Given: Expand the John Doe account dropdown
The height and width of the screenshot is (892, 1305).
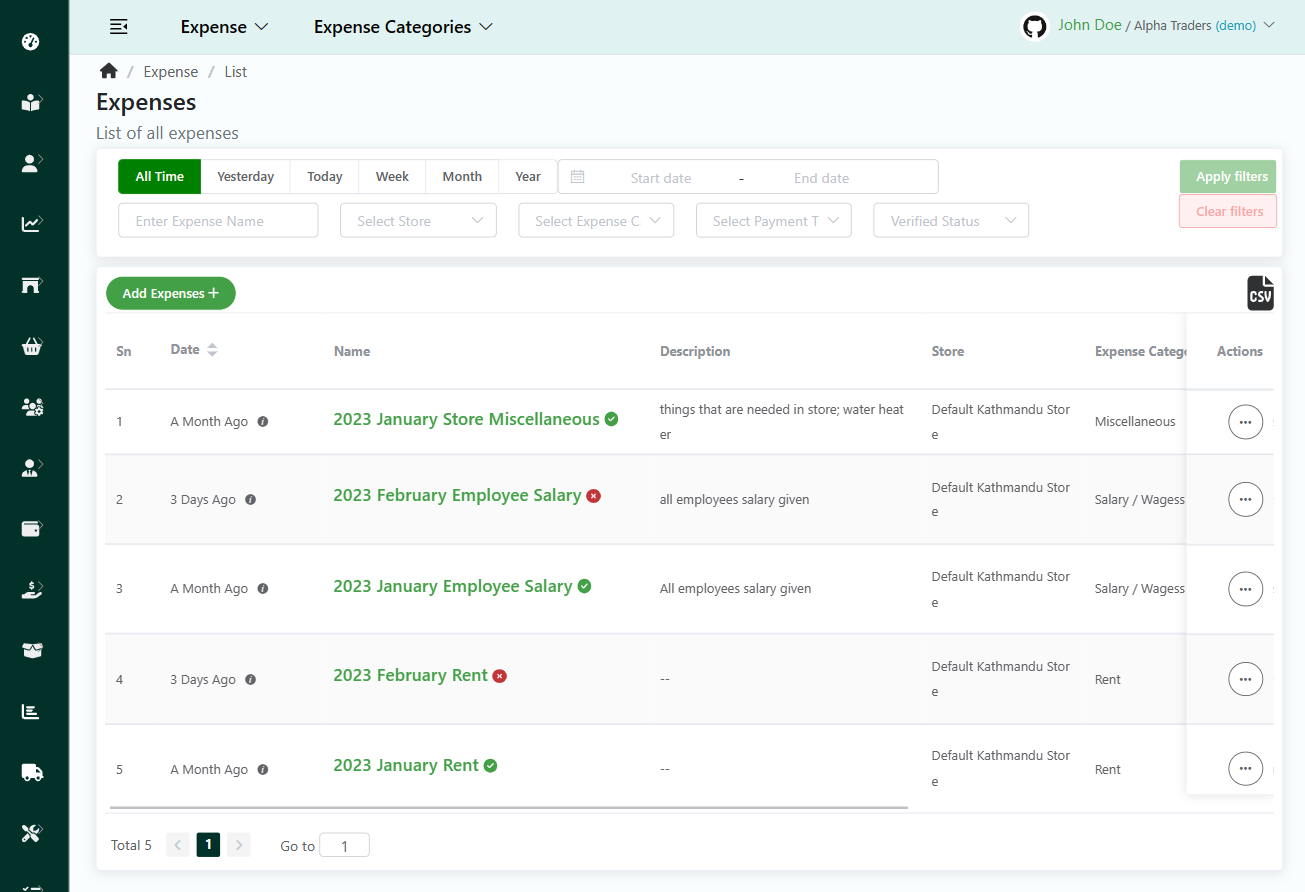Looking at the screenshot, I should [1166, 26].
